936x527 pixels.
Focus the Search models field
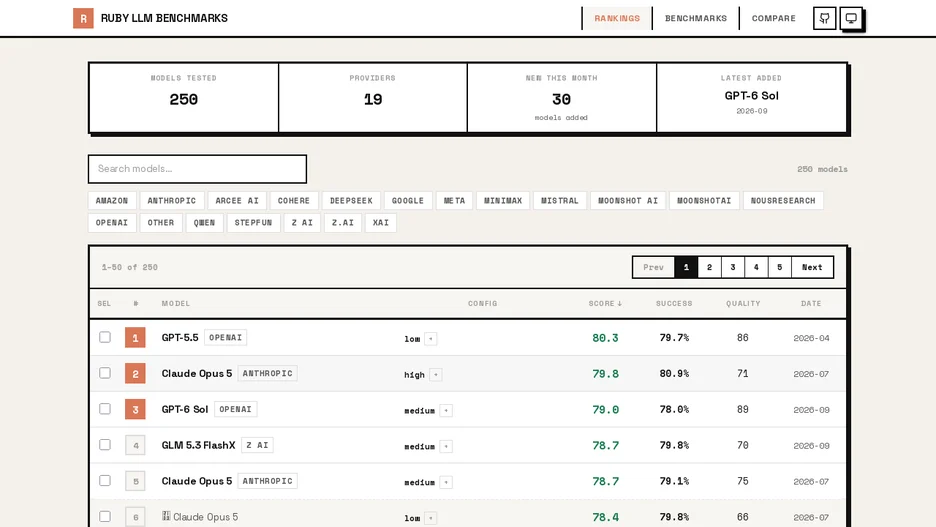pos(197,169)
